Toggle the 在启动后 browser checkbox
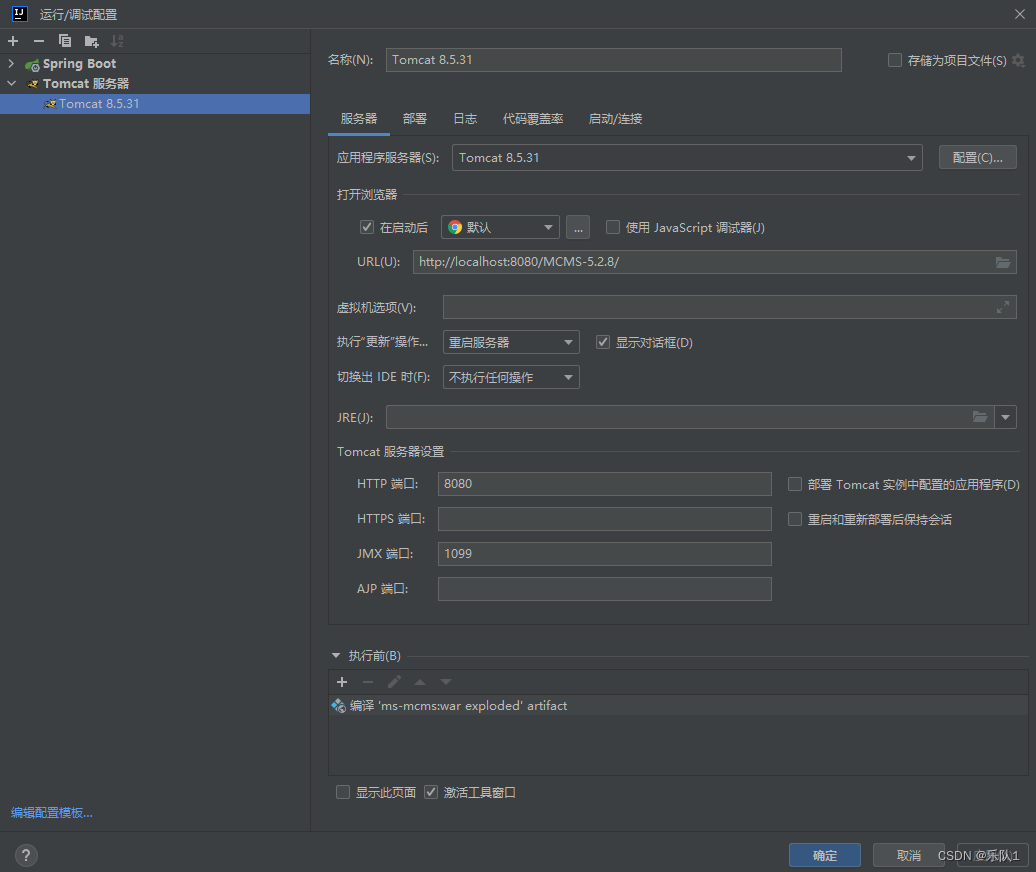Viewport: 1036px width, 872px height. pos(367,226)
